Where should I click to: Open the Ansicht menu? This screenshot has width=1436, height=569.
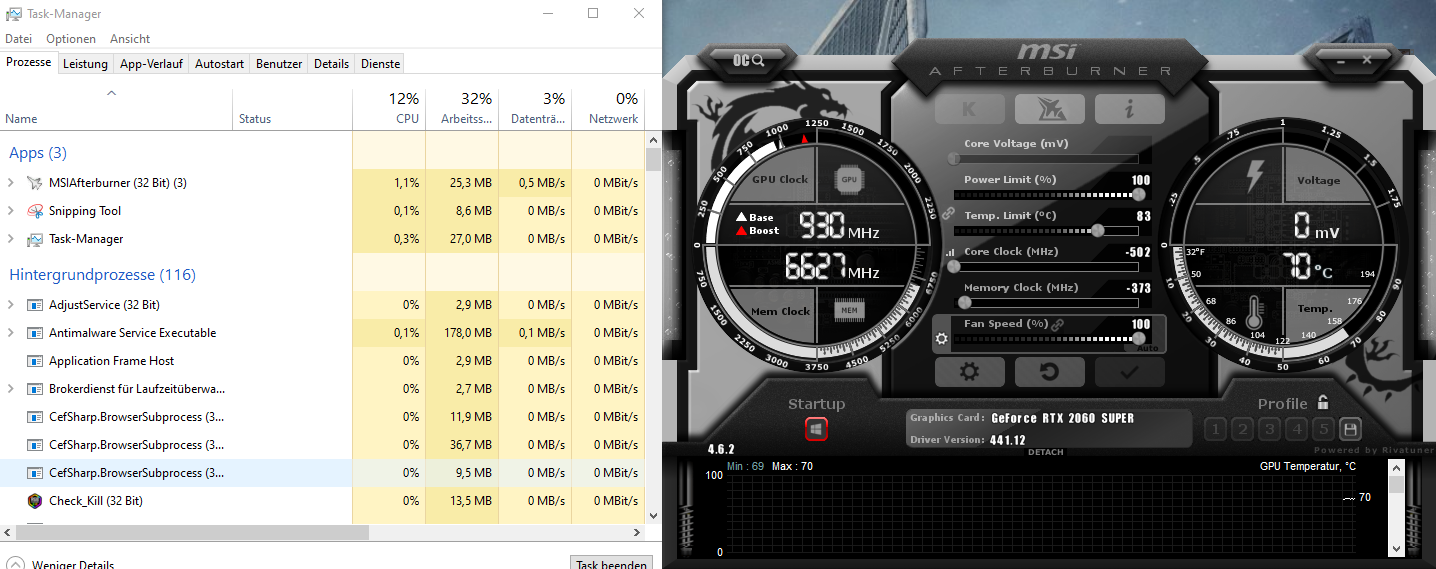130,39
